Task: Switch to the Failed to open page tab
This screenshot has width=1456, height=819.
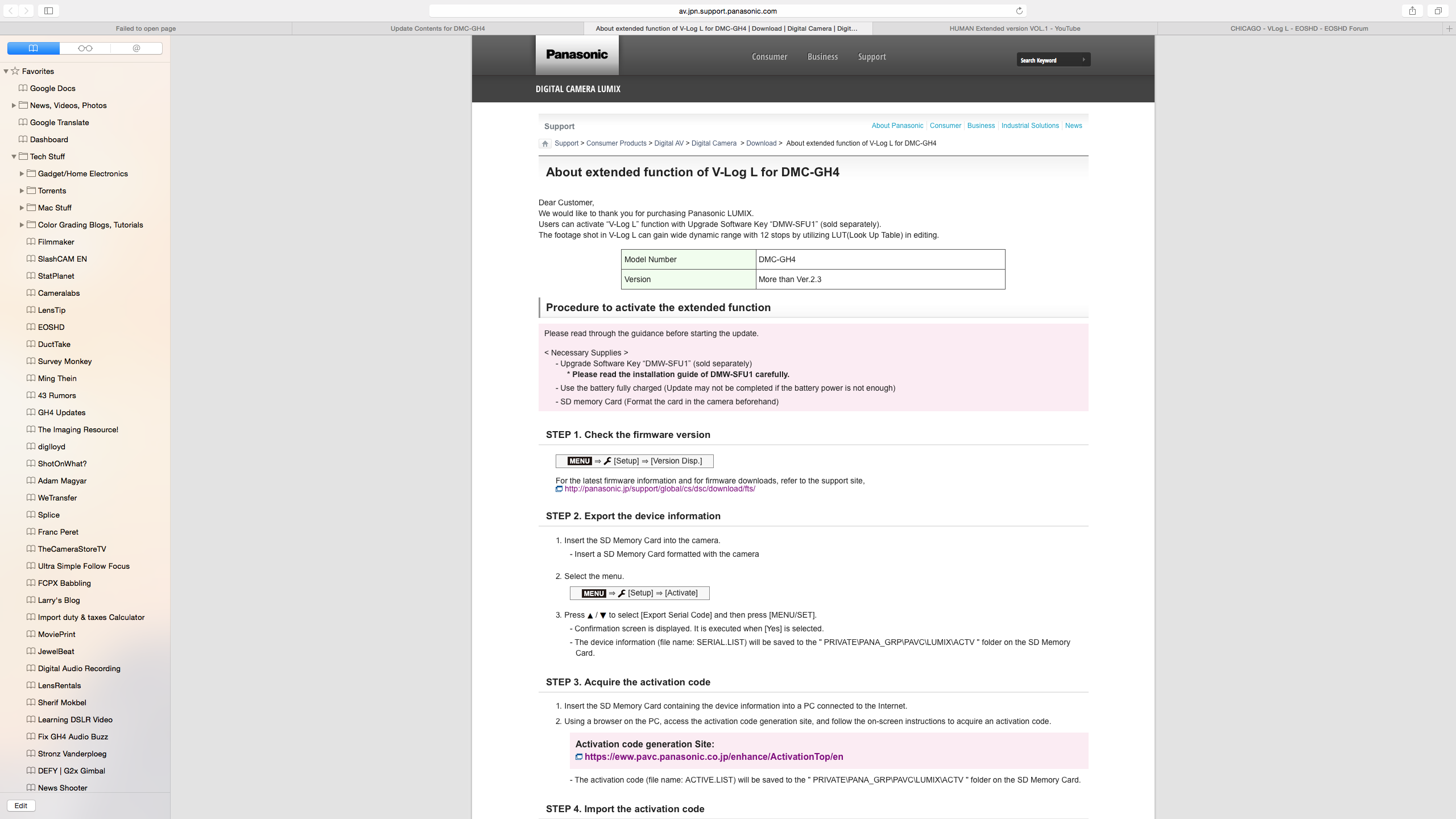Action: point(146,28)
